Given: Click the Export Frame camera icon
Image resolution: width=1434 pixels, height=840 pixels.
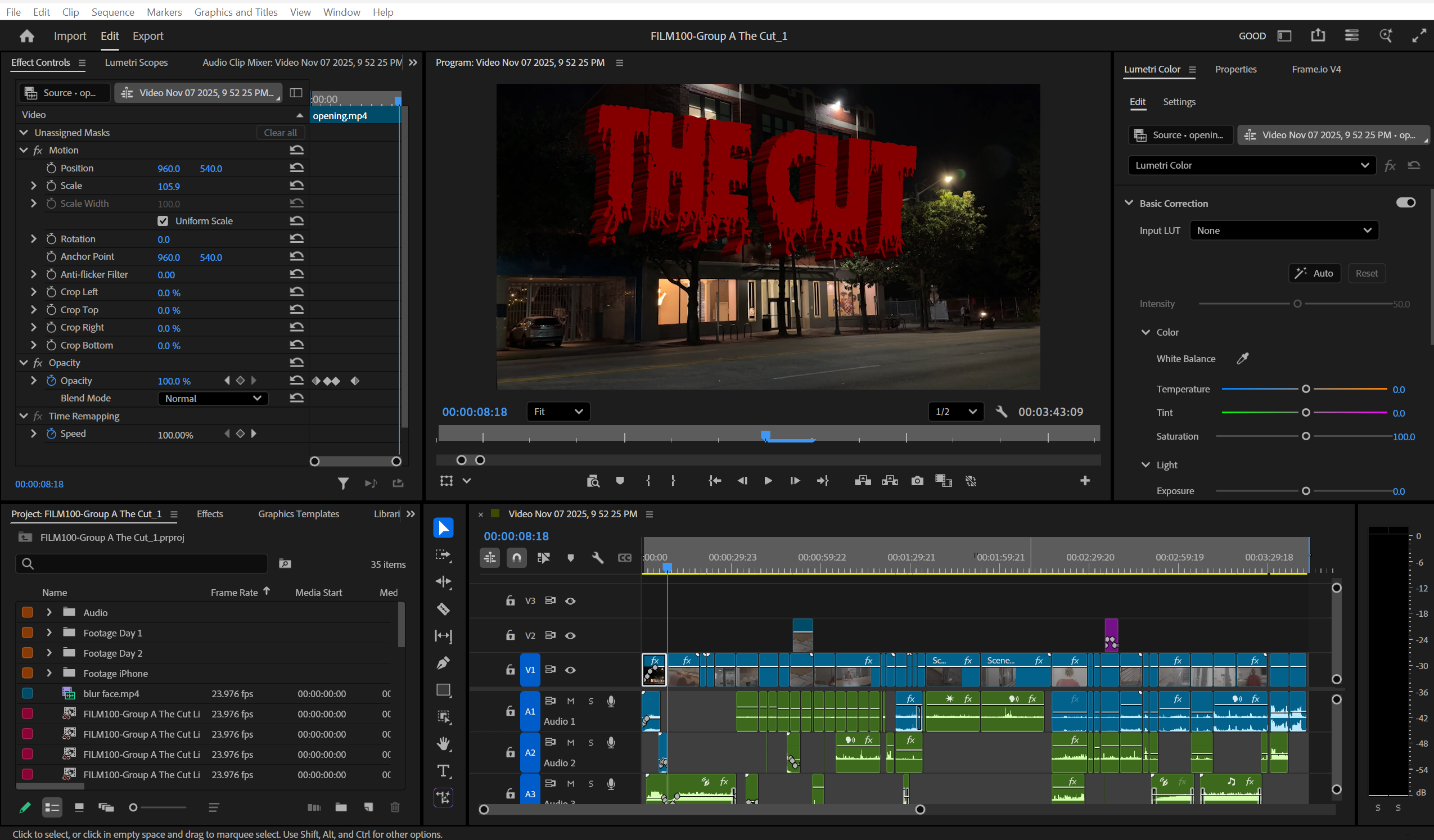Looking at the screenshot, I should point(917,481).
